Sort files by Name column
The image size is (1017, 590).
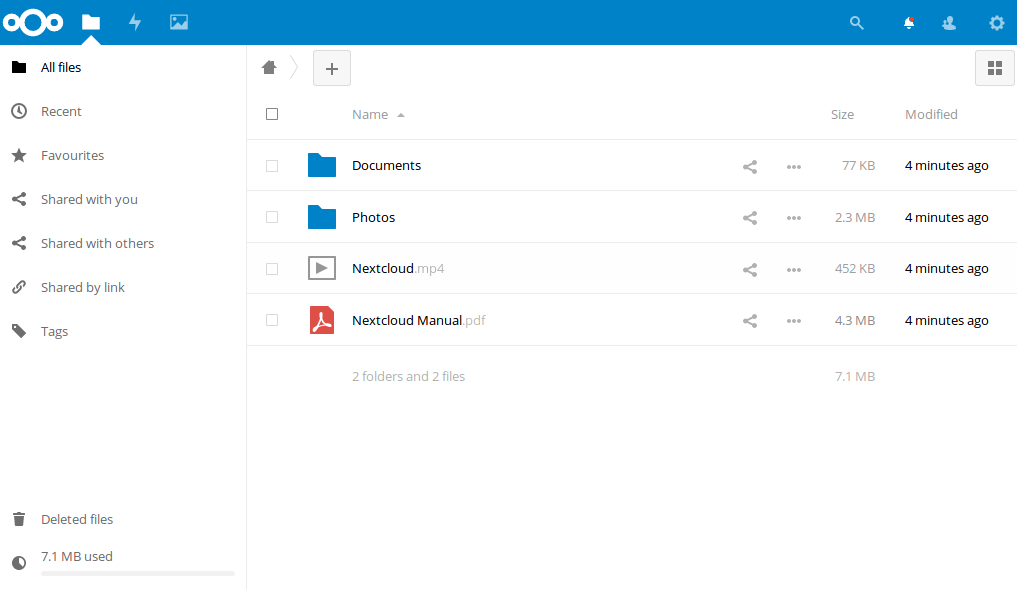coord(370,115)
